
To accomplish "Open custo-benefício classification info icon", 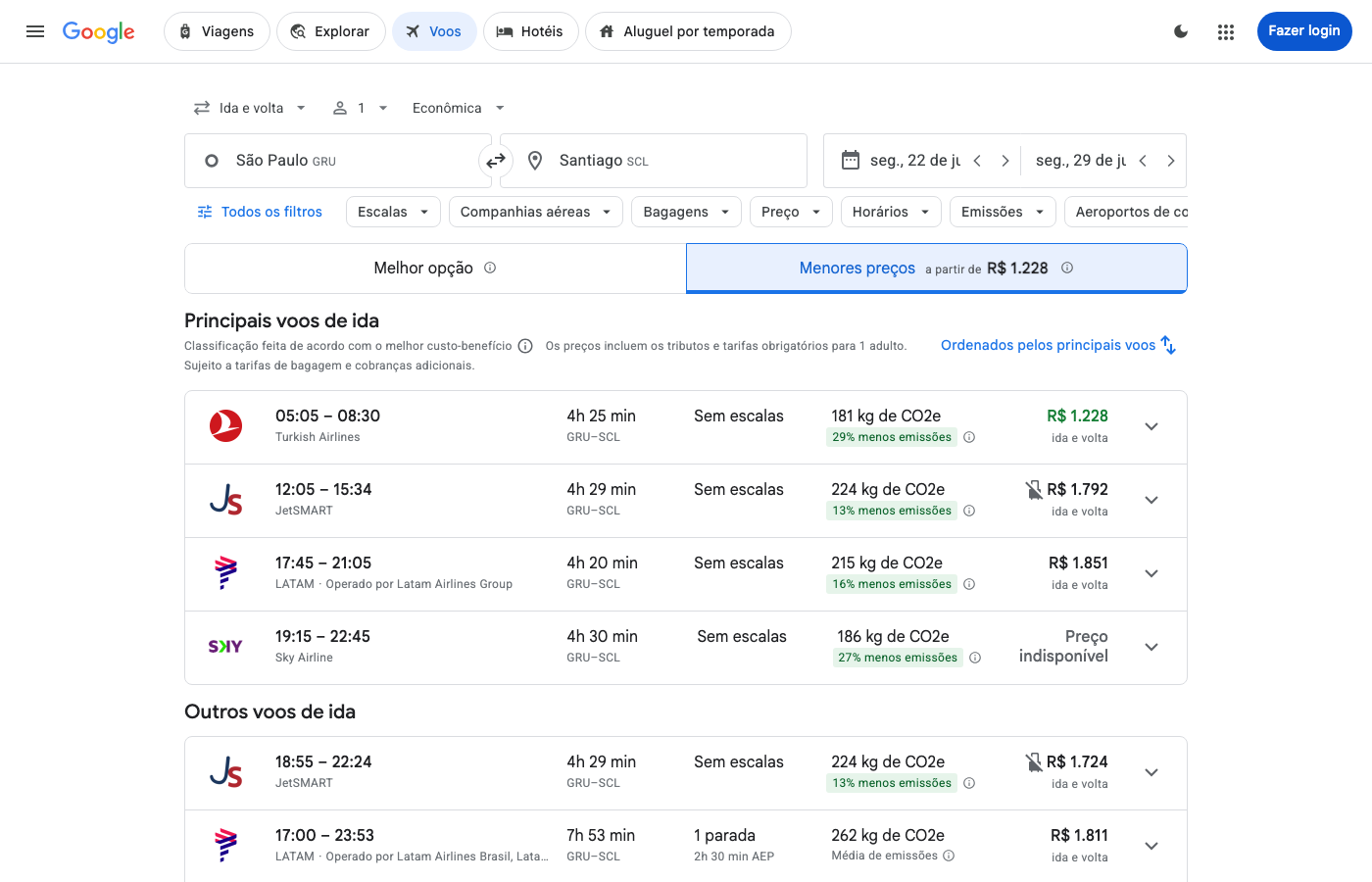I will pyautogui.click(x=525, y=346).
